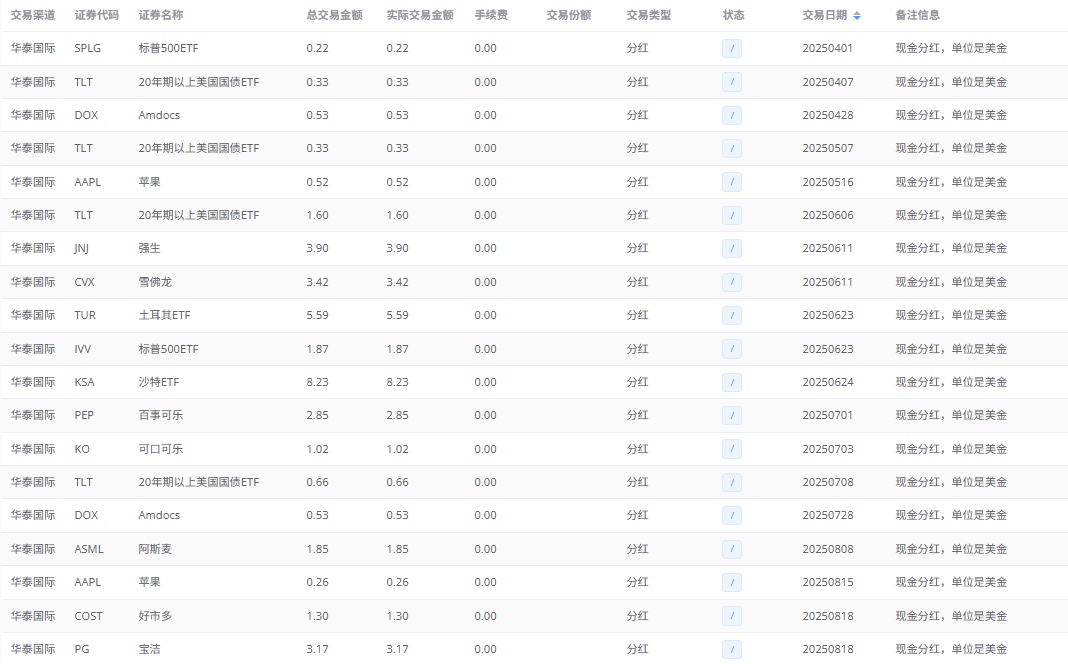This screenshot has height=664, width=1068.
Task: Click the status badge in the PG row
Action: (732, 649)
